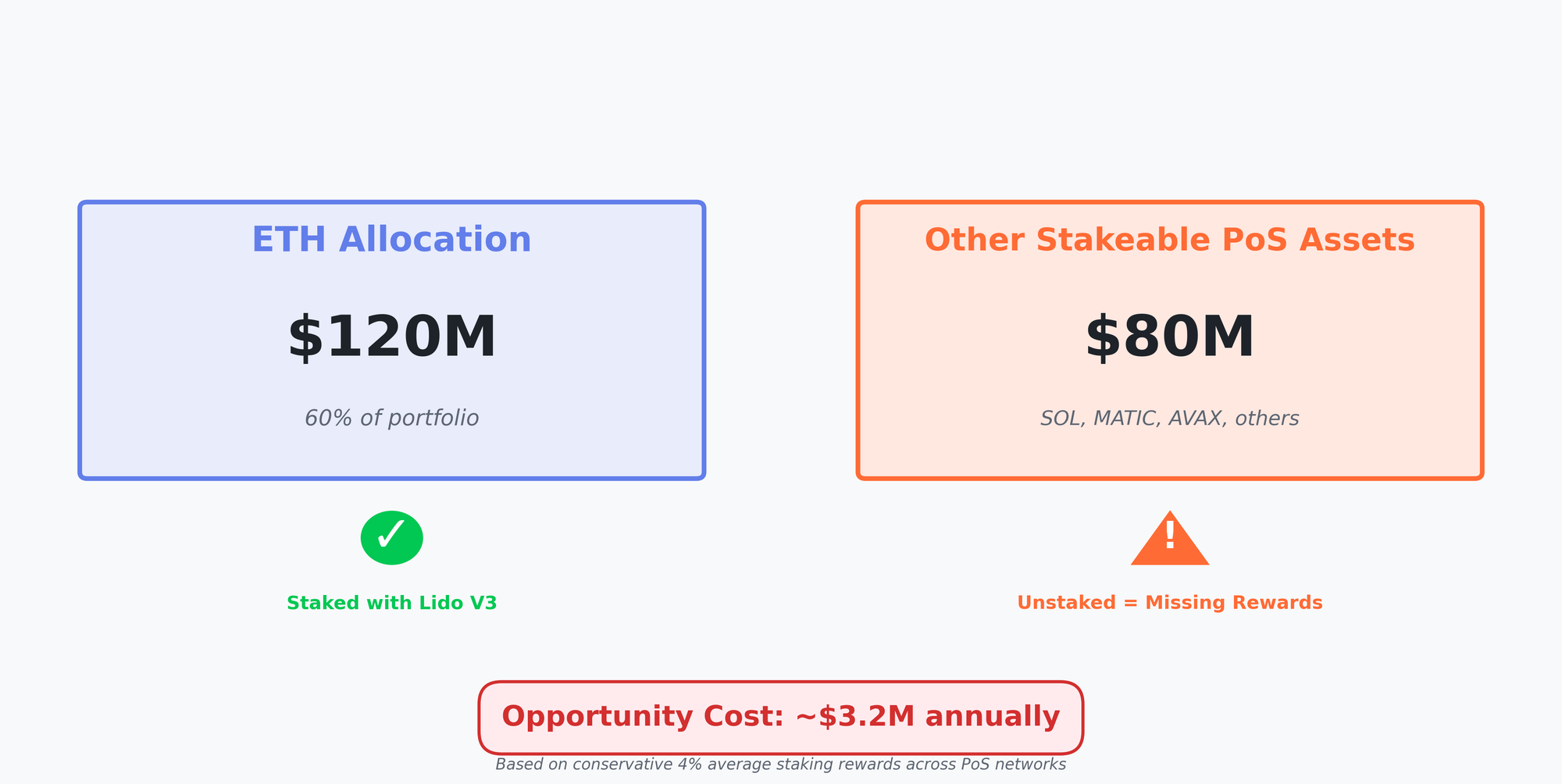1562x784 pixels.
Task: Select the 60% of portfolio caption
Action: pos(391,419)
